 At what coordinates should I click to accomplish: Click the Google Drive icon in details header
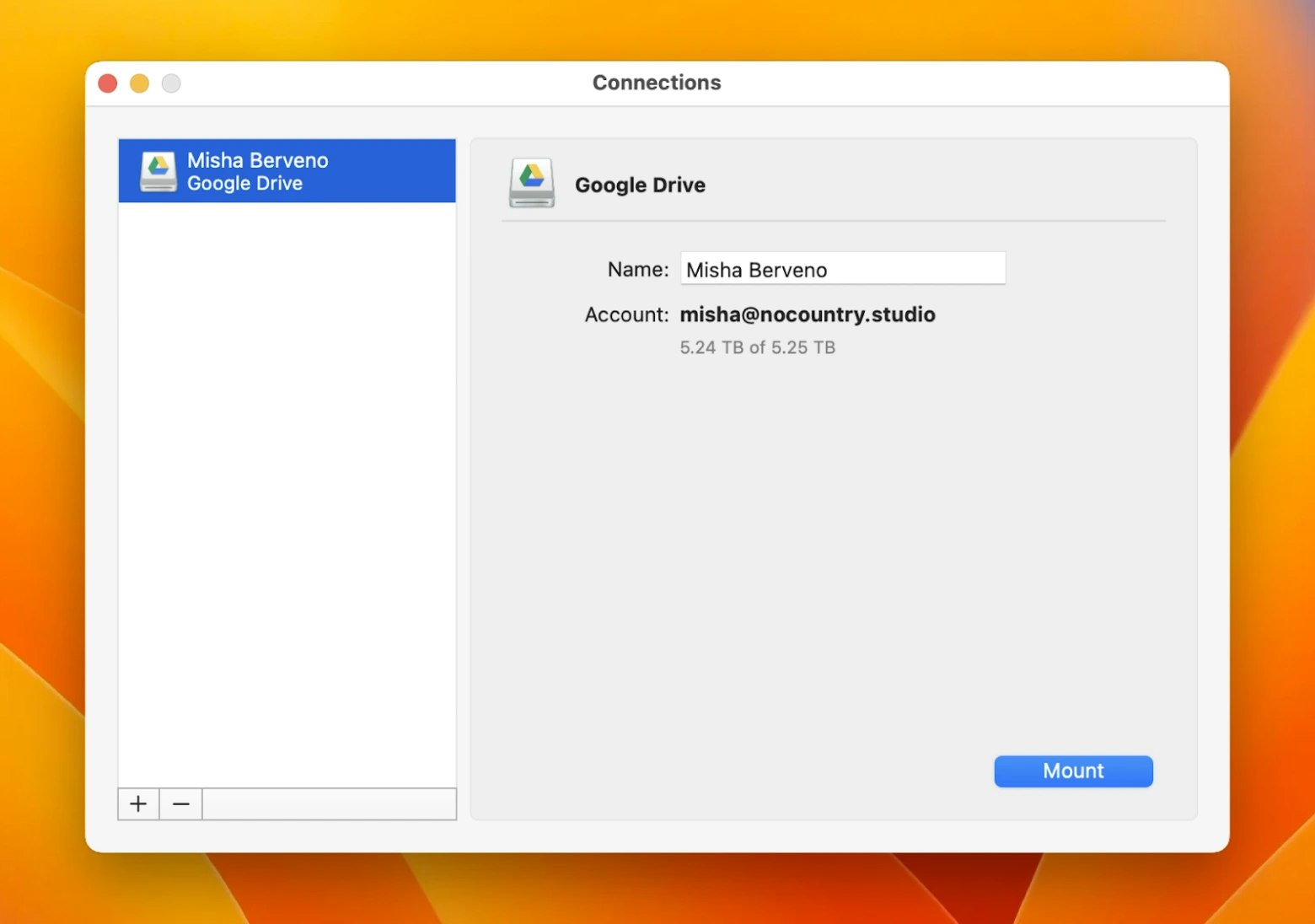532,183
